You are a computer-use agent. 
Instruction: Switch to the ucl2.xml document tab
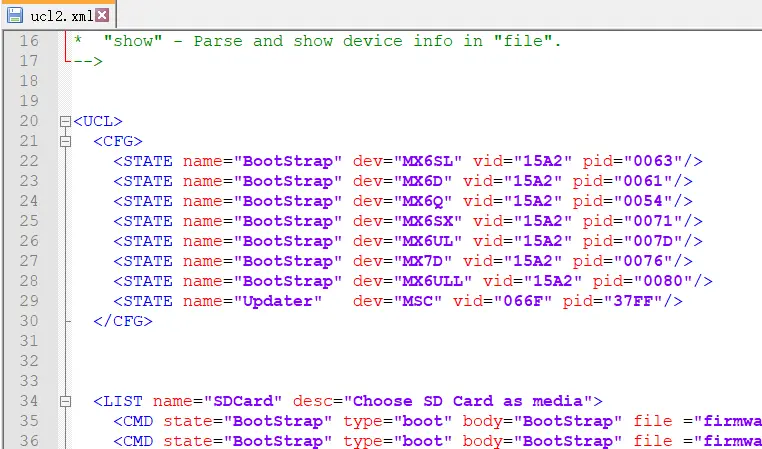57,15
